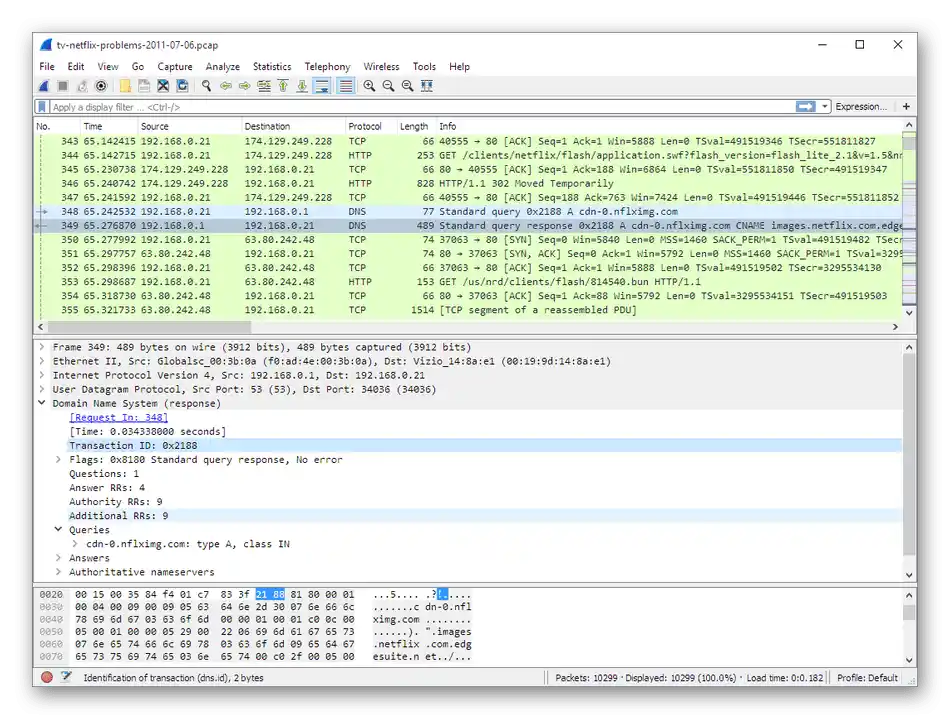This screenshot has height=719, width=950.
Task: Go forward in packet history
Action: pos(244,86)
